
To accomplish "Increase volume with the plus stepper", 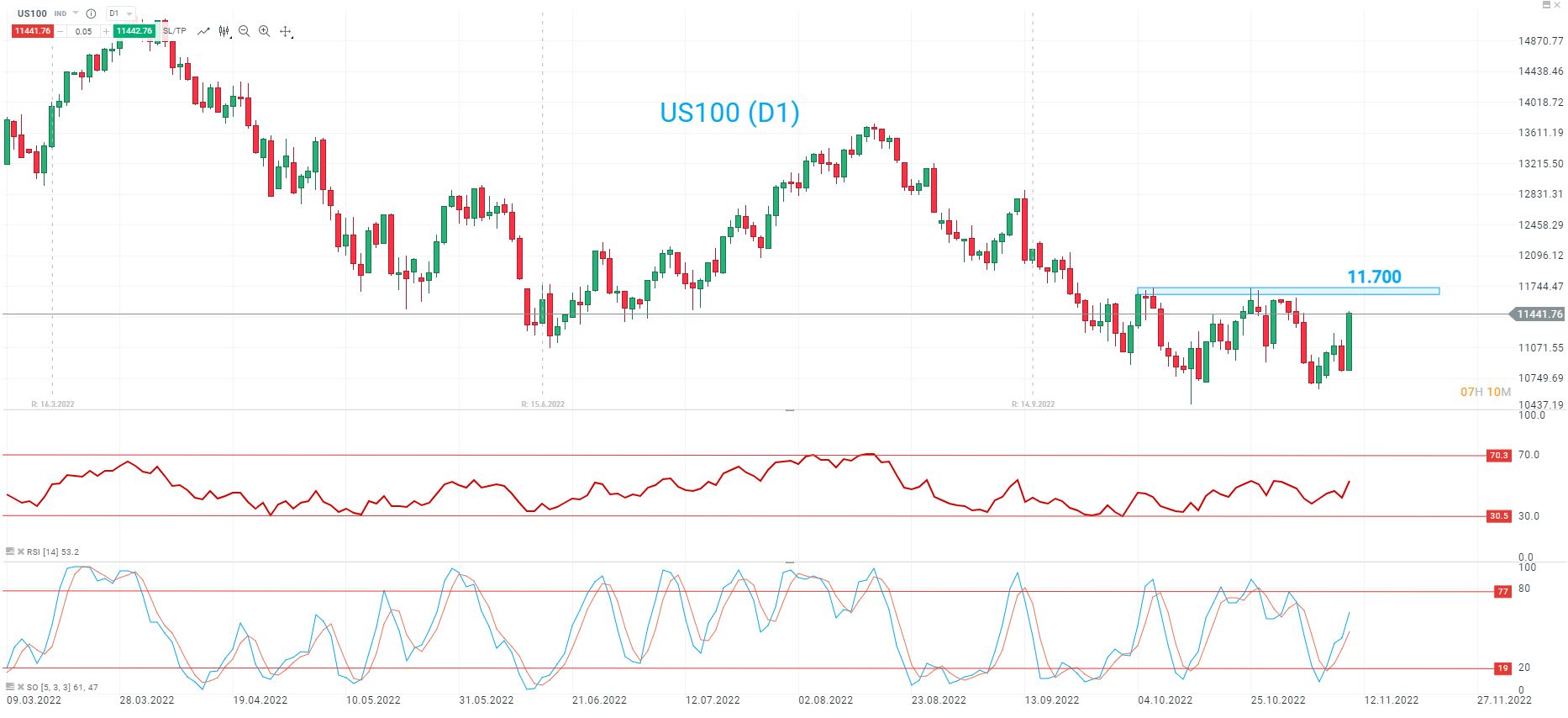I will pos(107,31).
